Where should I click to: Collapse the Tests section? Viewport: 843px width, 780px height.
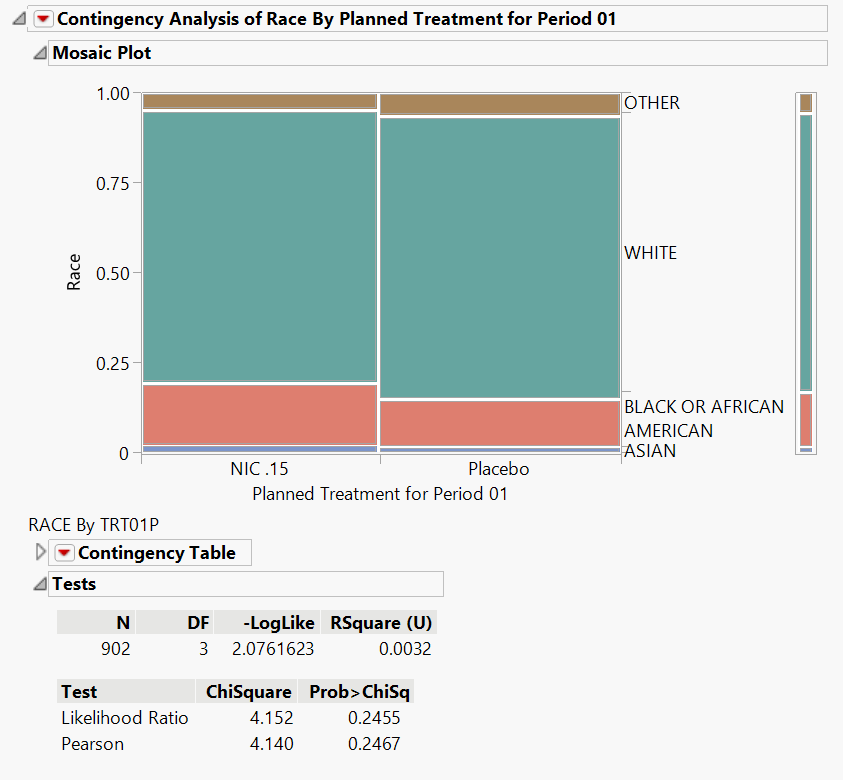click(x=39, y=584)
